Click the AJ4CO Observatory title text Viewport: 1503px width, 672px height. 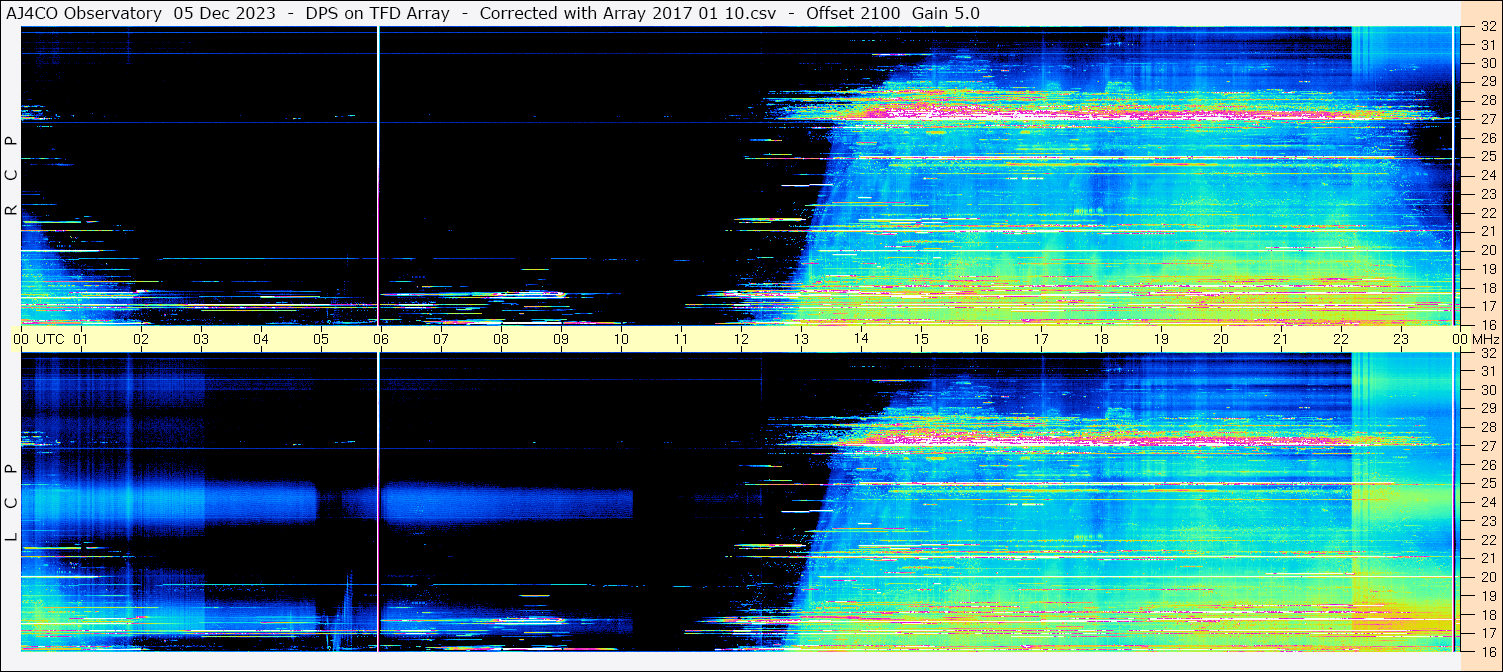(84, 13)
